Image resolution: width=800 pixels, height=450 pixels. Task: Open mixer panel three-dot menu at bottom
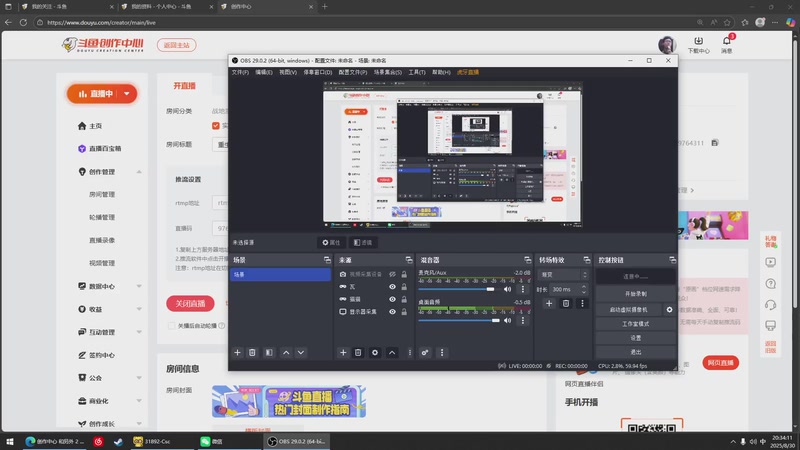click(x=442, y=353)
